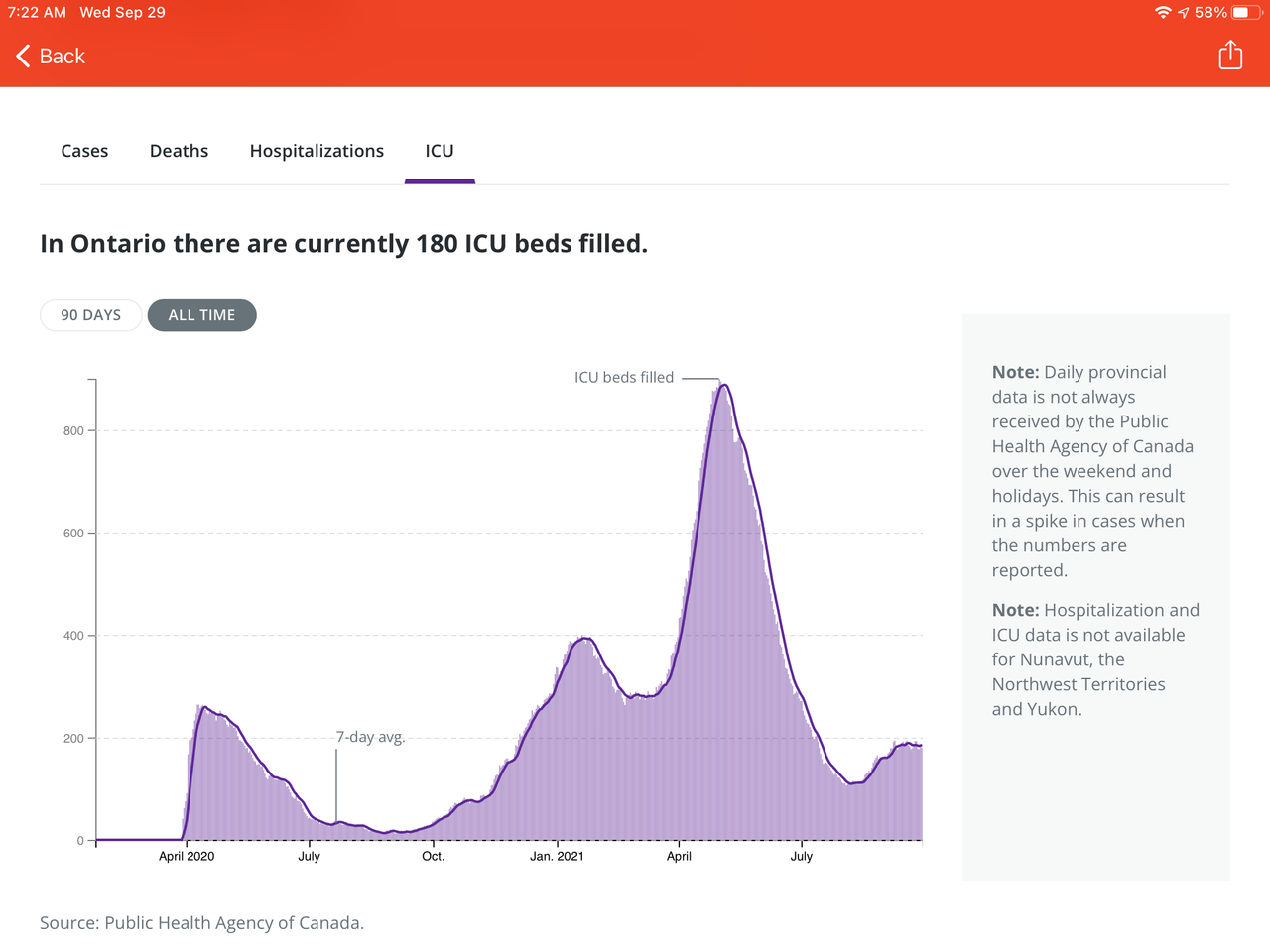This screenshot has width=1270, height=952.
Task: Tap the Daily provincial data note
Action: 1092,471
